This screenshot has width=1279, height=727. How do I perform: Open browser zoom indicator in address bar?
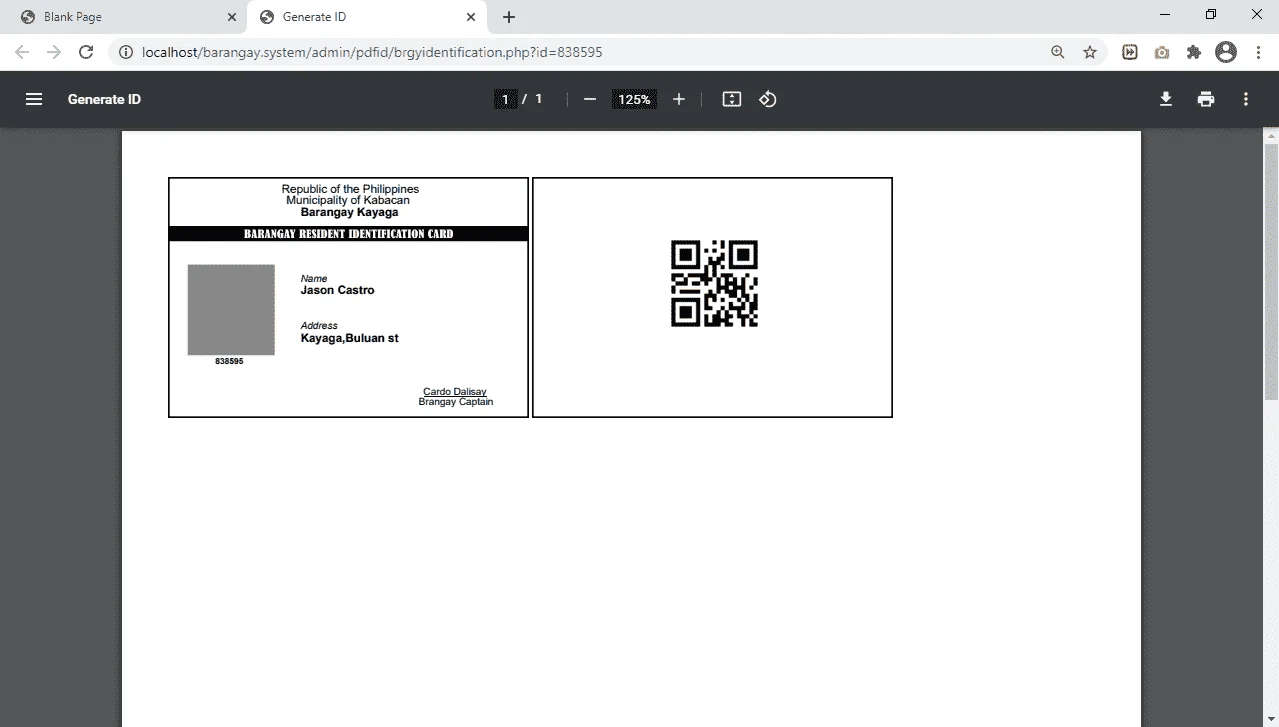(1058, 52)
